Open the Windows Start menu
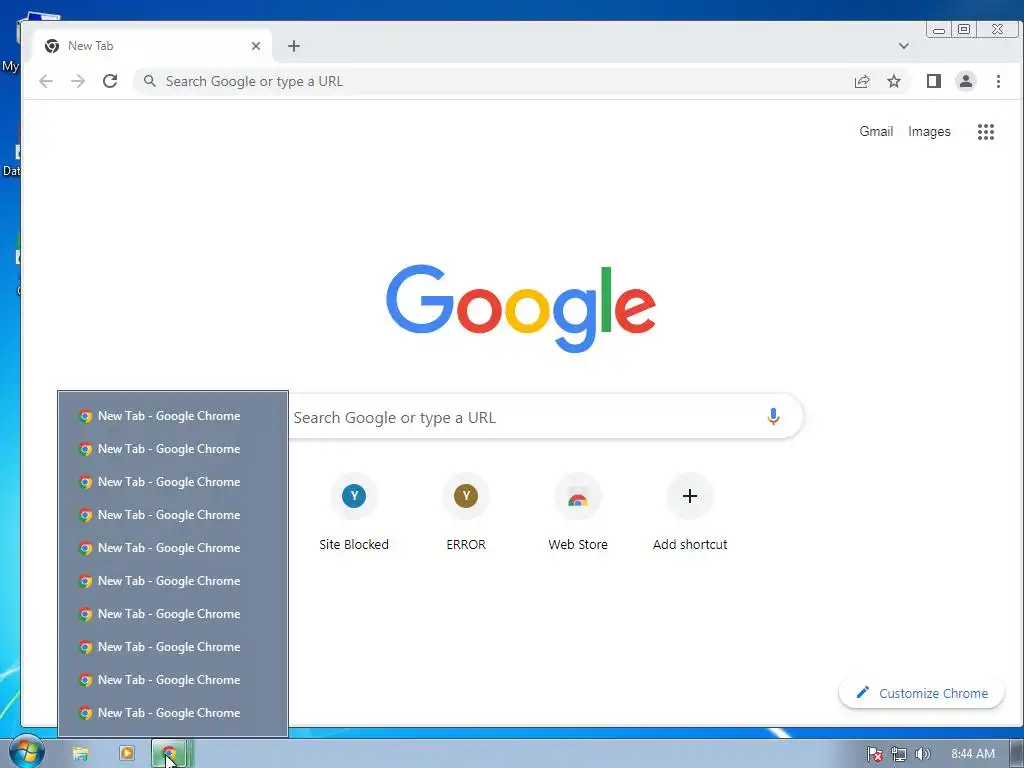Viewport: 1024px width, 768px height. (x=26, y=752)
